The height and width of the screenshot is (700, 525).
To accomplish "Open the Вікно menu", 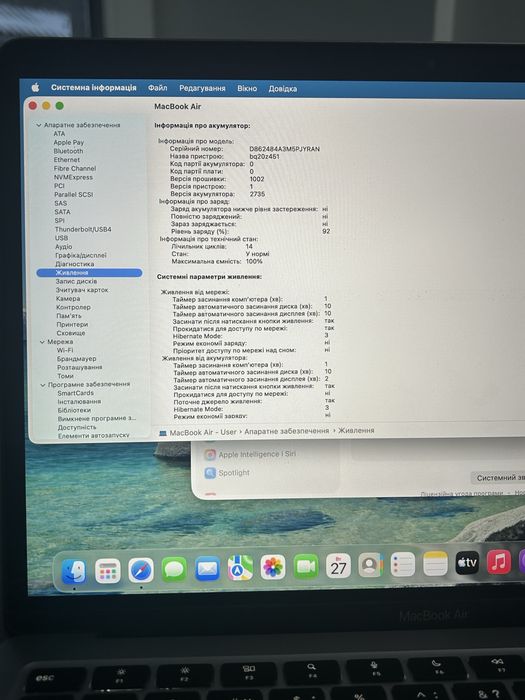I will coord(247,88).
